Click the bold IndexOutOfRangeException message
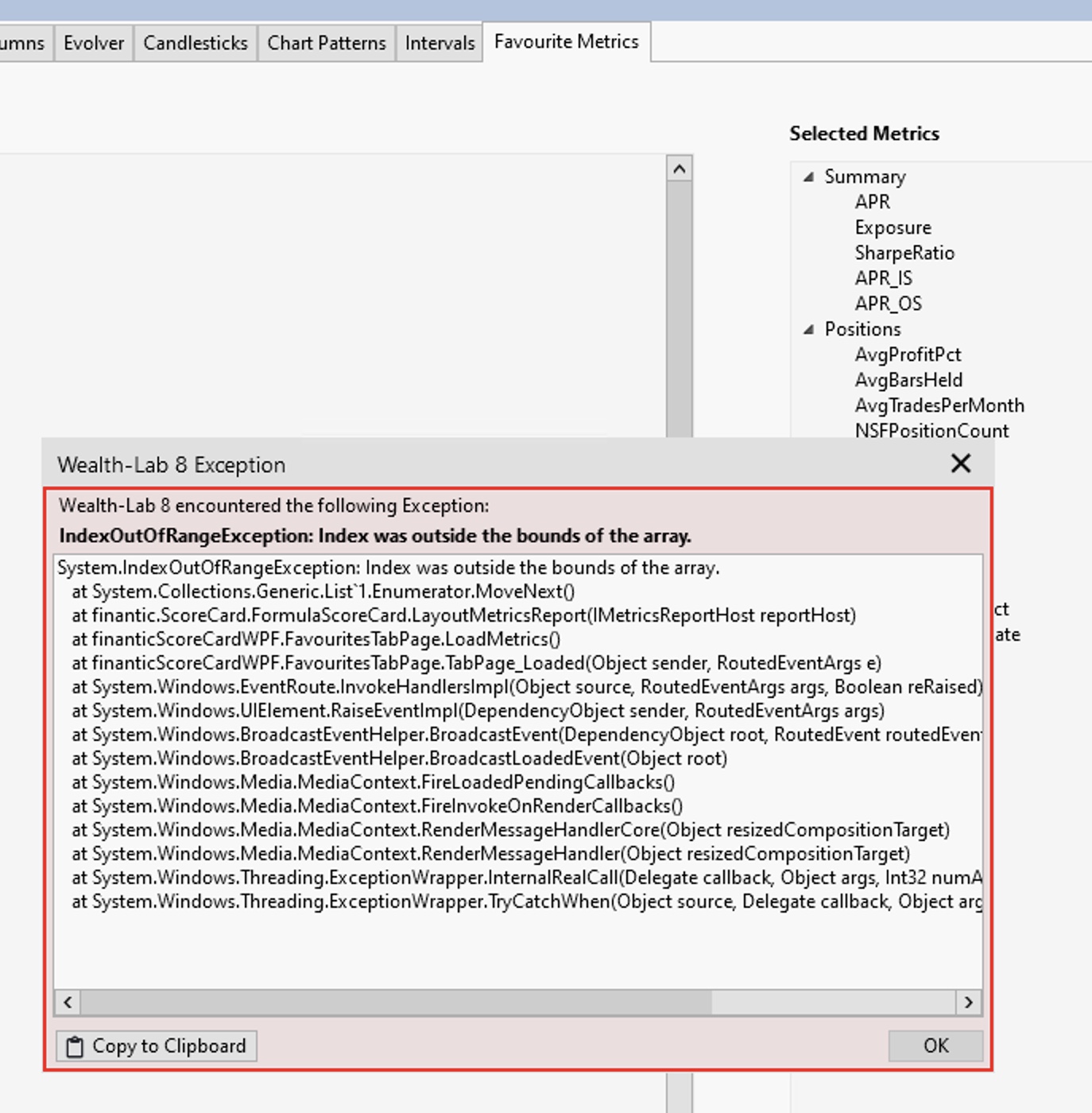 [x=375, y=536]
